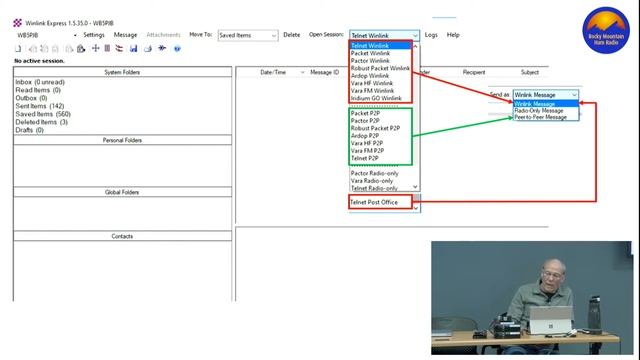640x360 pixels.
Task: Click the Message ID column header
Action: (x=324, y=72)
